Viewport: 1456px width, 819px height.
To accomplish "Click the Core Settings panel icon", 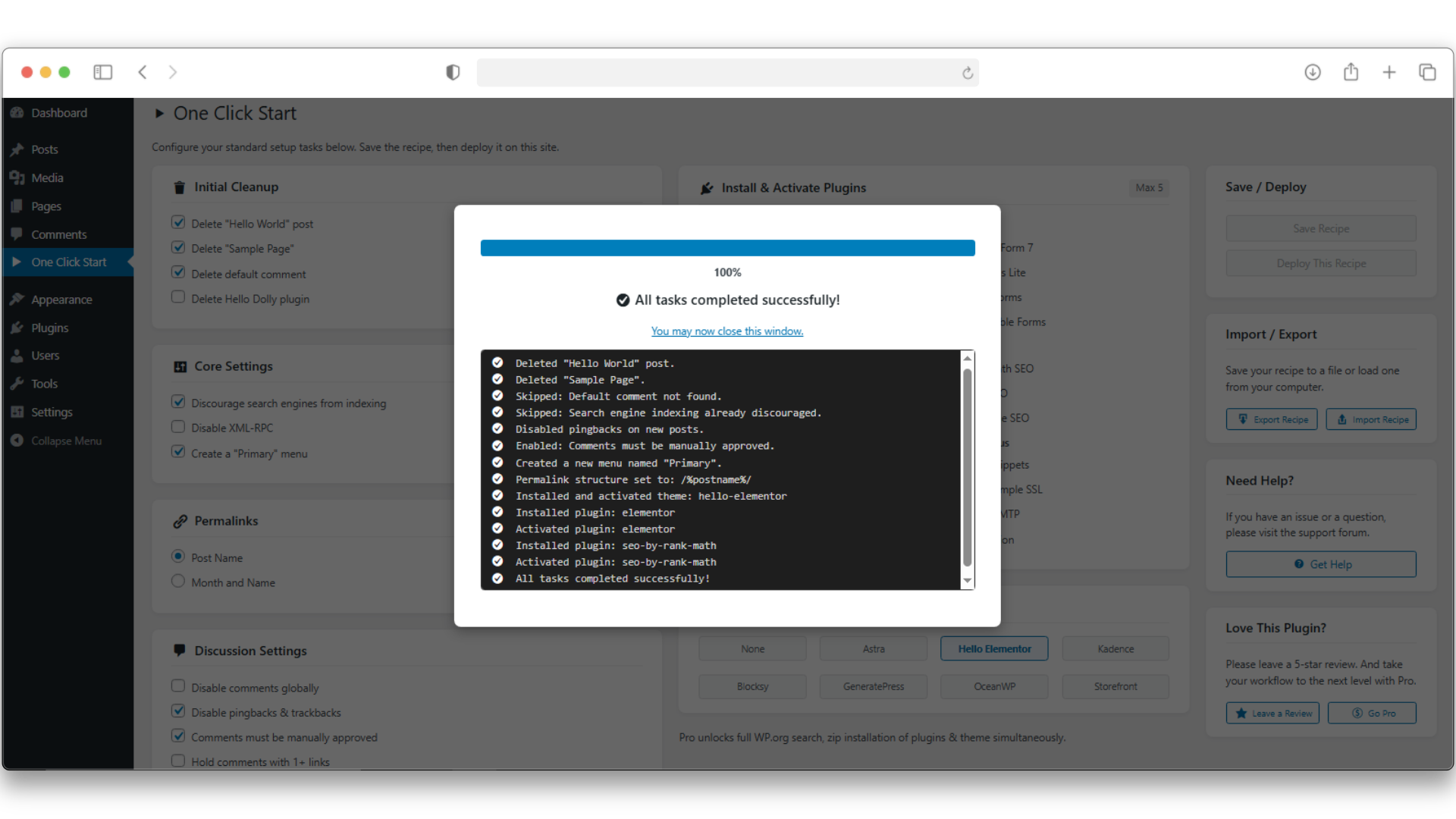I will click(180, 366).
